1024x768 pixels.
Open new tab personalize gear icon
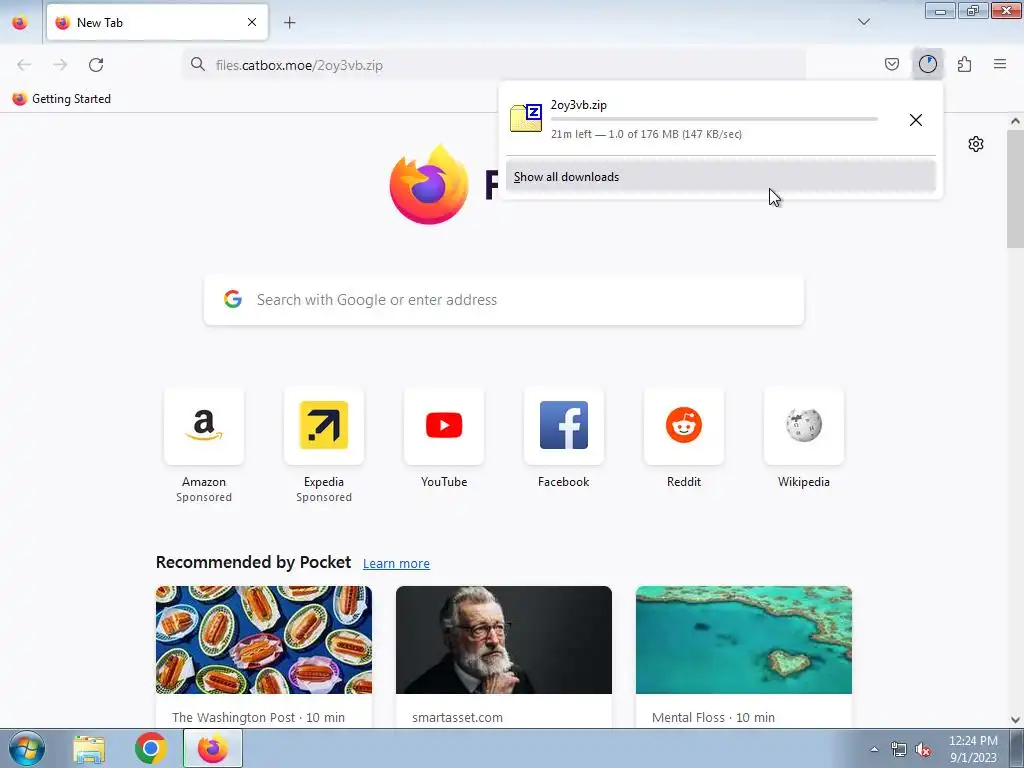976,144
